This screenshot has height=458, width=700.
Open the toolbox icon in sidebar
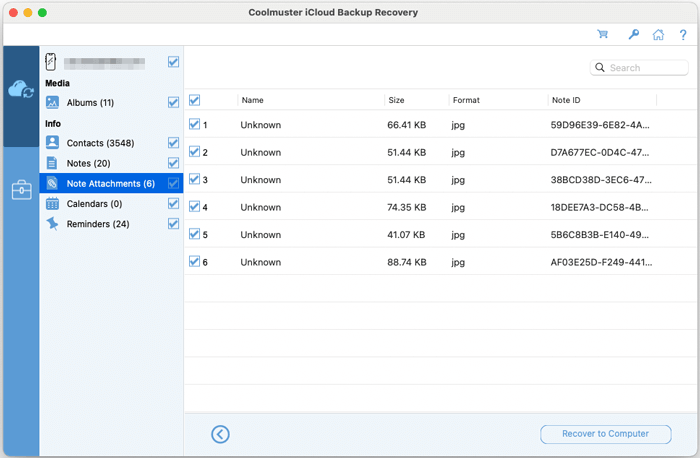point(21,190)
